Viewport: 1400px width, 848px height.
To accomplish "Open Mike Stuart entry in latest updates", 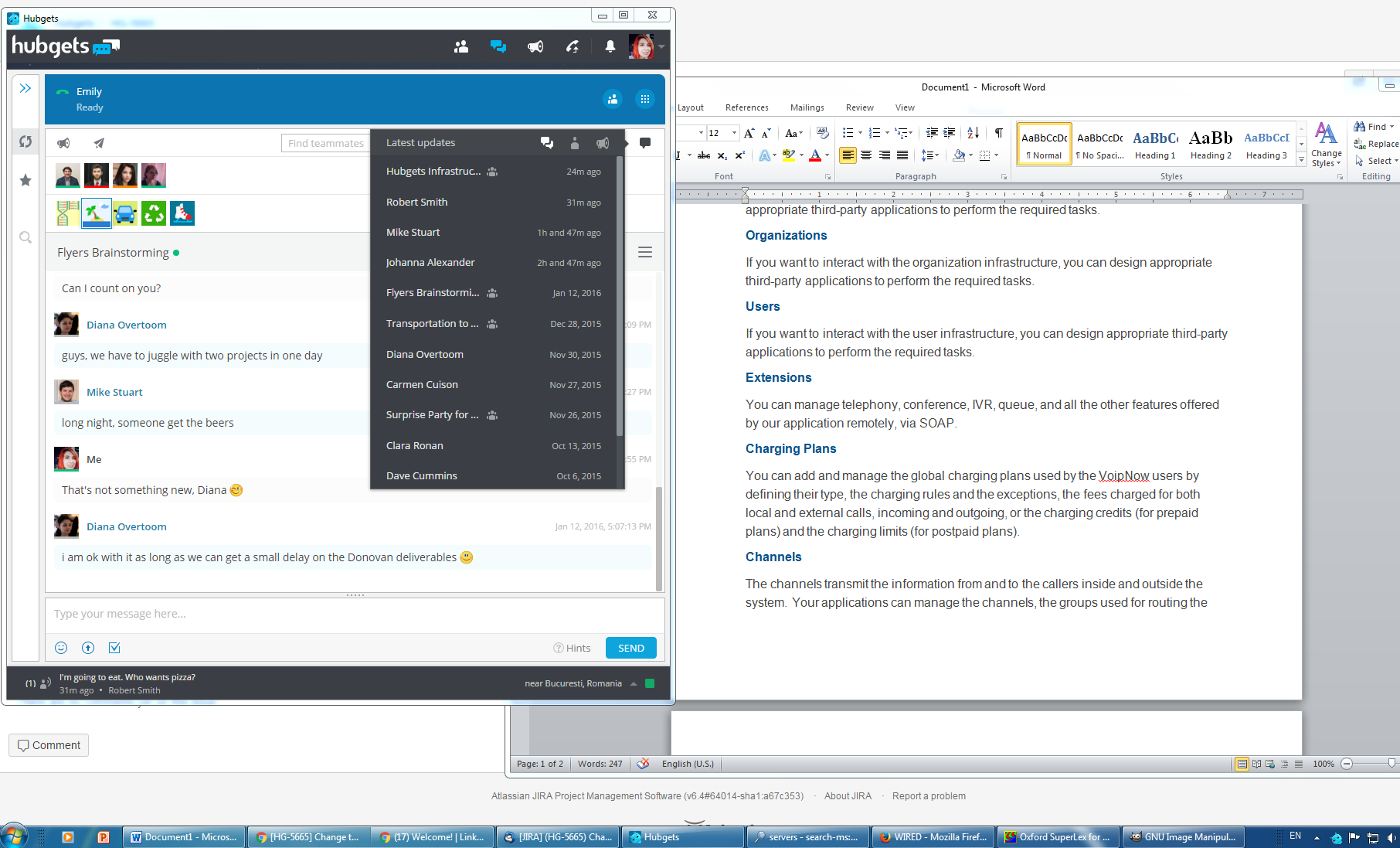I will click(494, 232).
